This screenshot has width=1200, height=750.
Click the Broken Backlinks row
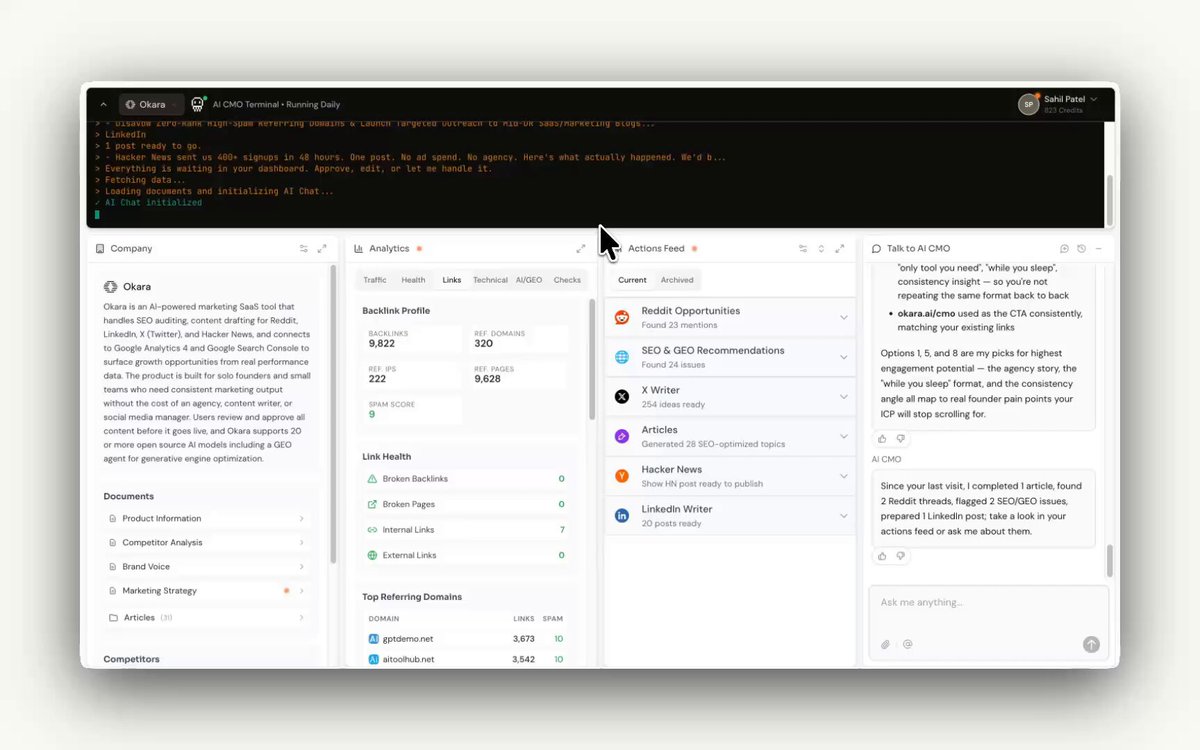point(466,479)
